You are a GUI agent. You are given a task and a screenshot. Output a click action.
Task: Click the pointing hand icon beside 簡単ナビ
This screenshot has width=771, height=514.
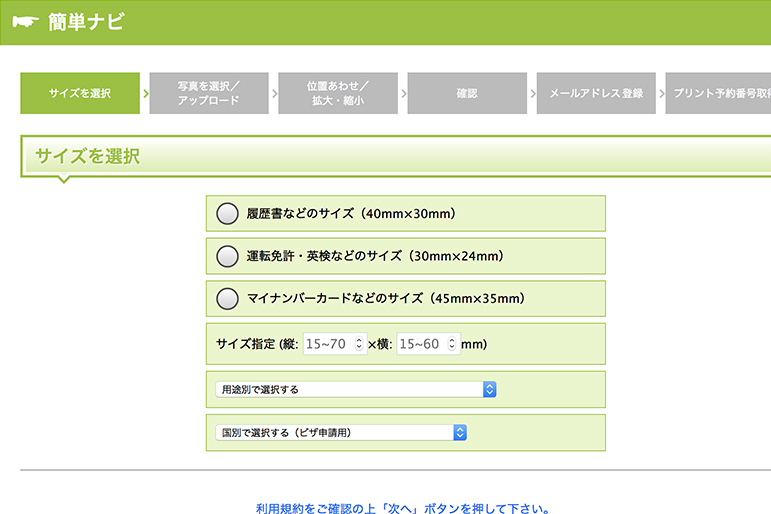(x=25, y=23)
